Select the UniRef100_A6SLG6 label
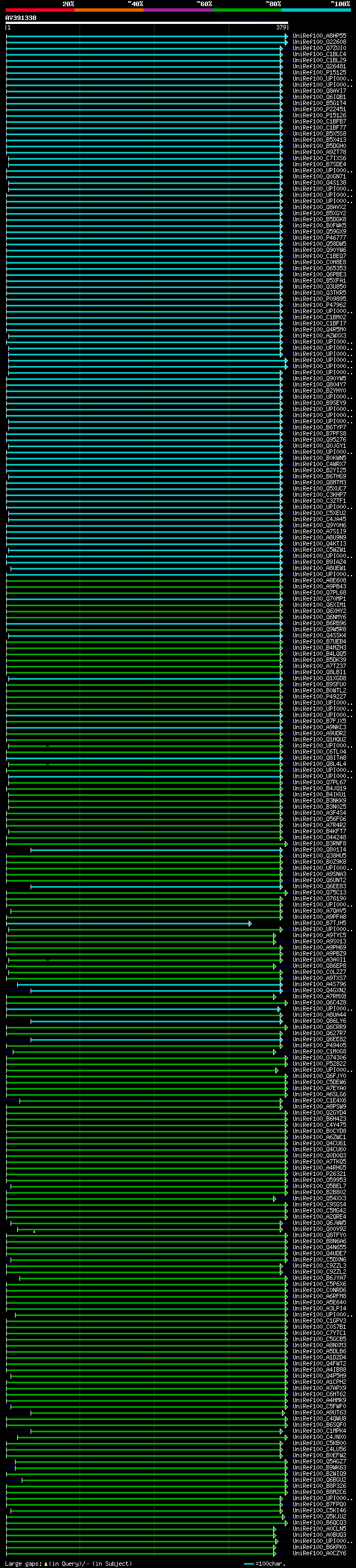Image resolution: width=356 pixels, height=1568 pixels. [319, 1094]
